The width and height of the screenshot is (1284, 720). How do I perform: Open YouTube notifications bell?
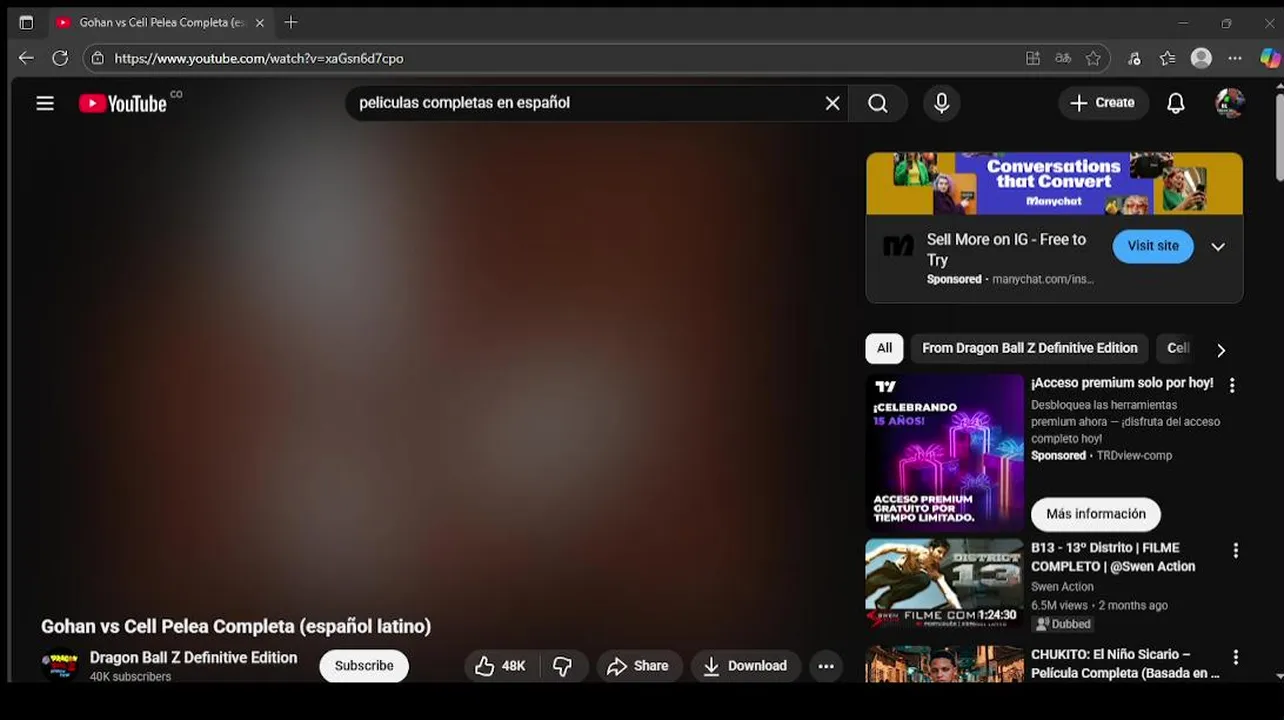click(x=1176, y=103)
